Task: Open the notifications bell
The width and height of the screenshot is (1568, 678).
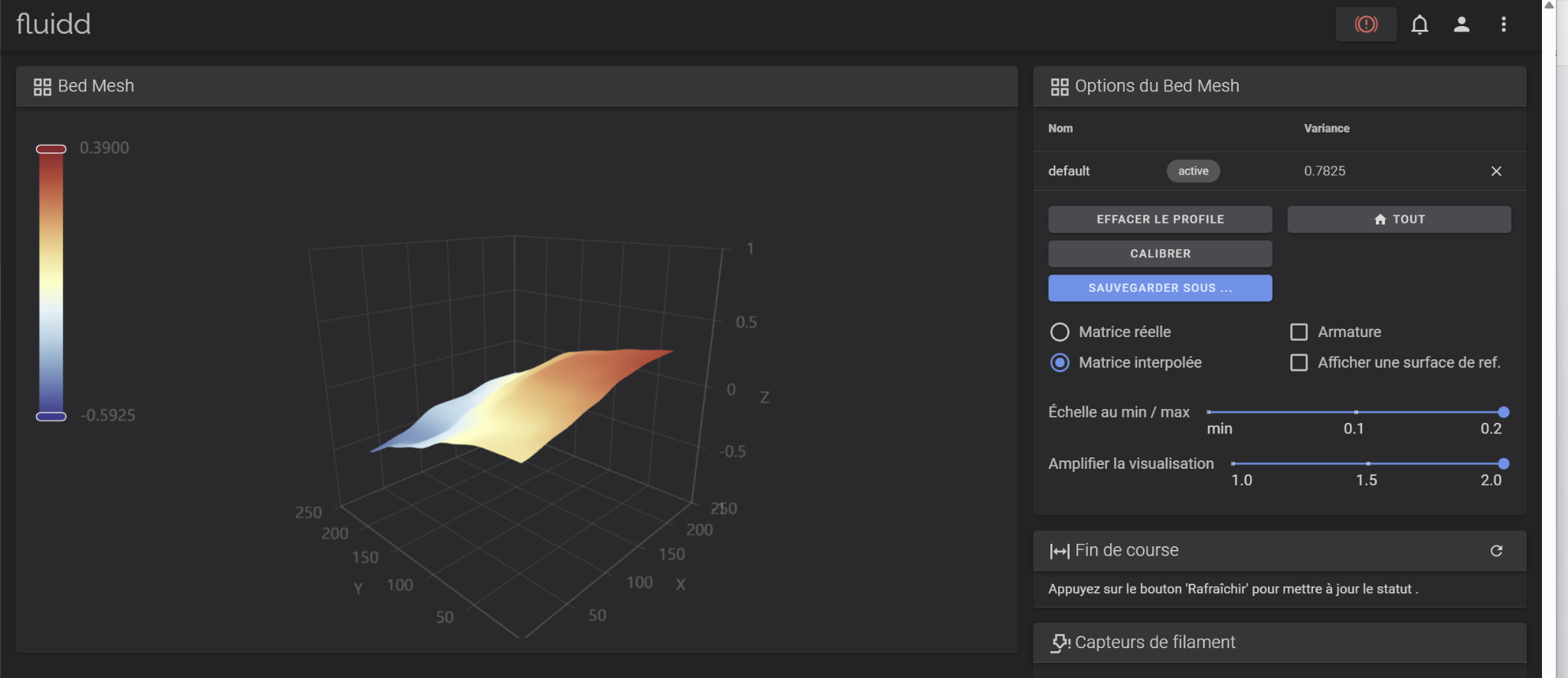Action: click(x=1419, y=25)
